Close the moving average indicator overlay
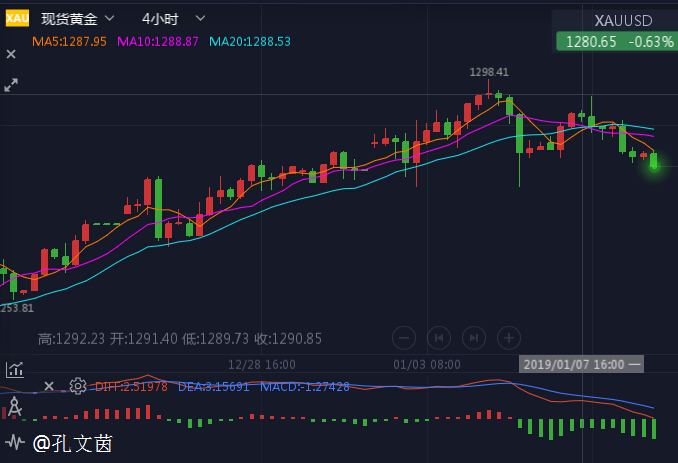Image resolution: width=678 pixels, height=463 pixels. click(11, 54)
